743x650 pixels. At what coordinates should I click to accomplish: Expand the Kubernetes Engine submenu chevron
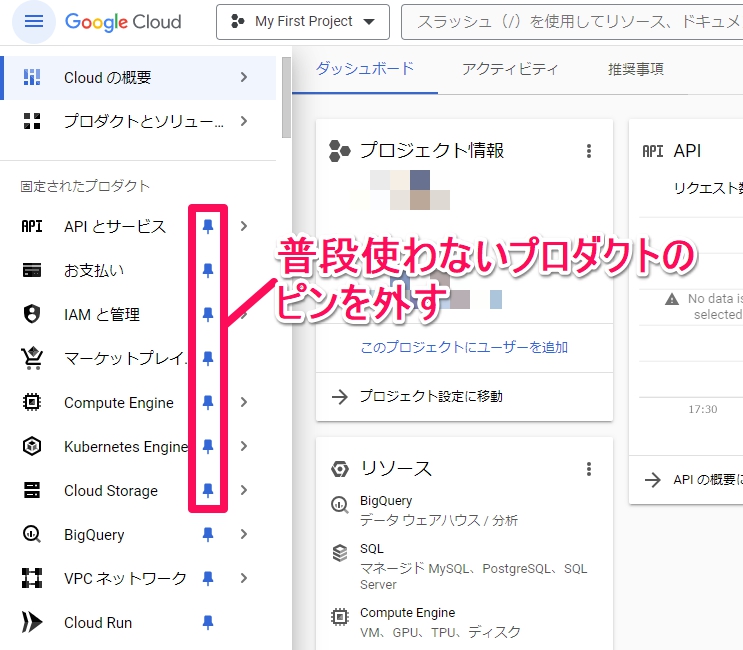[244, 446]
